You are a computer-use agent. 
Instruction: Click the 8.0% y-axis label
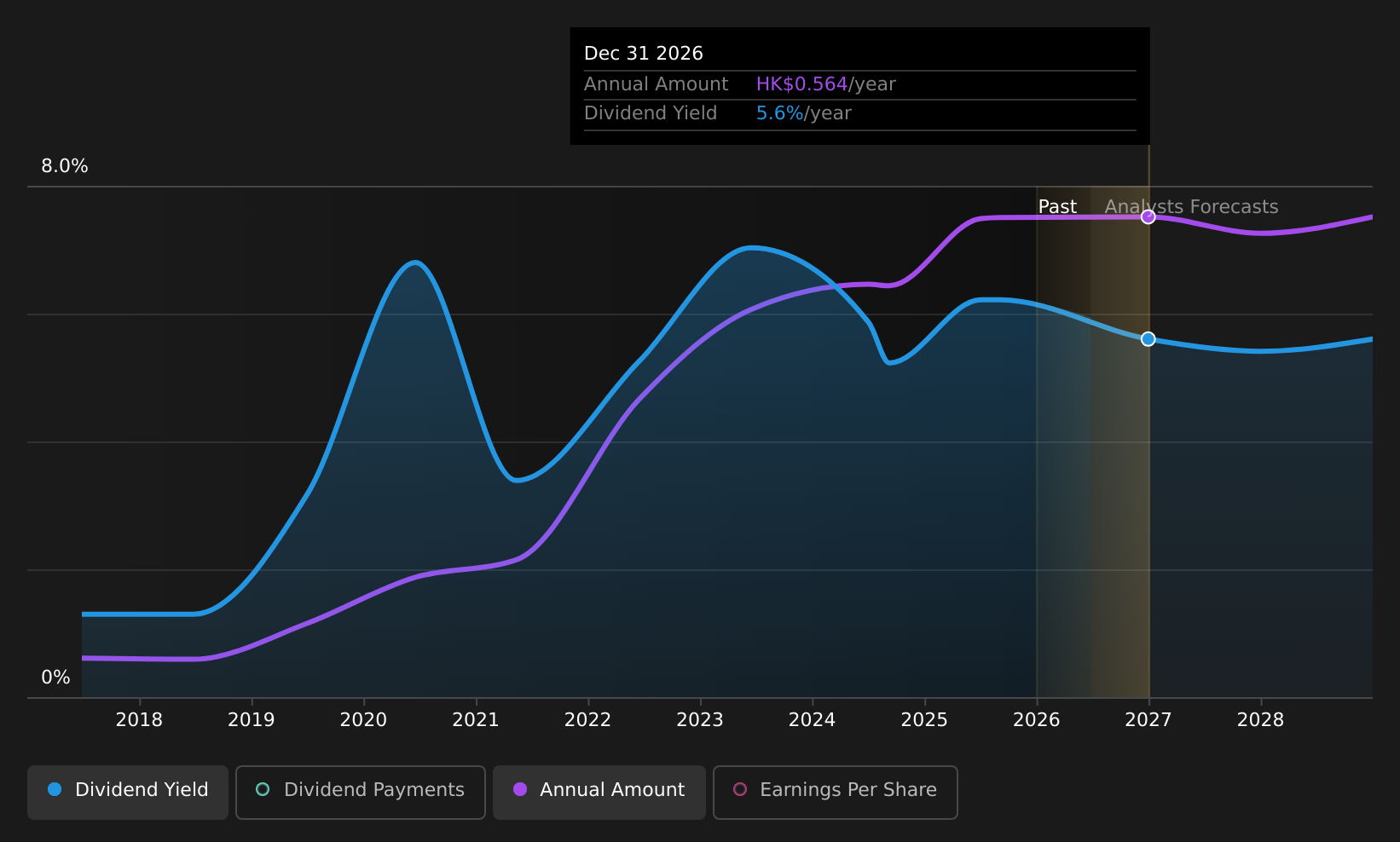tap(65, 166)
